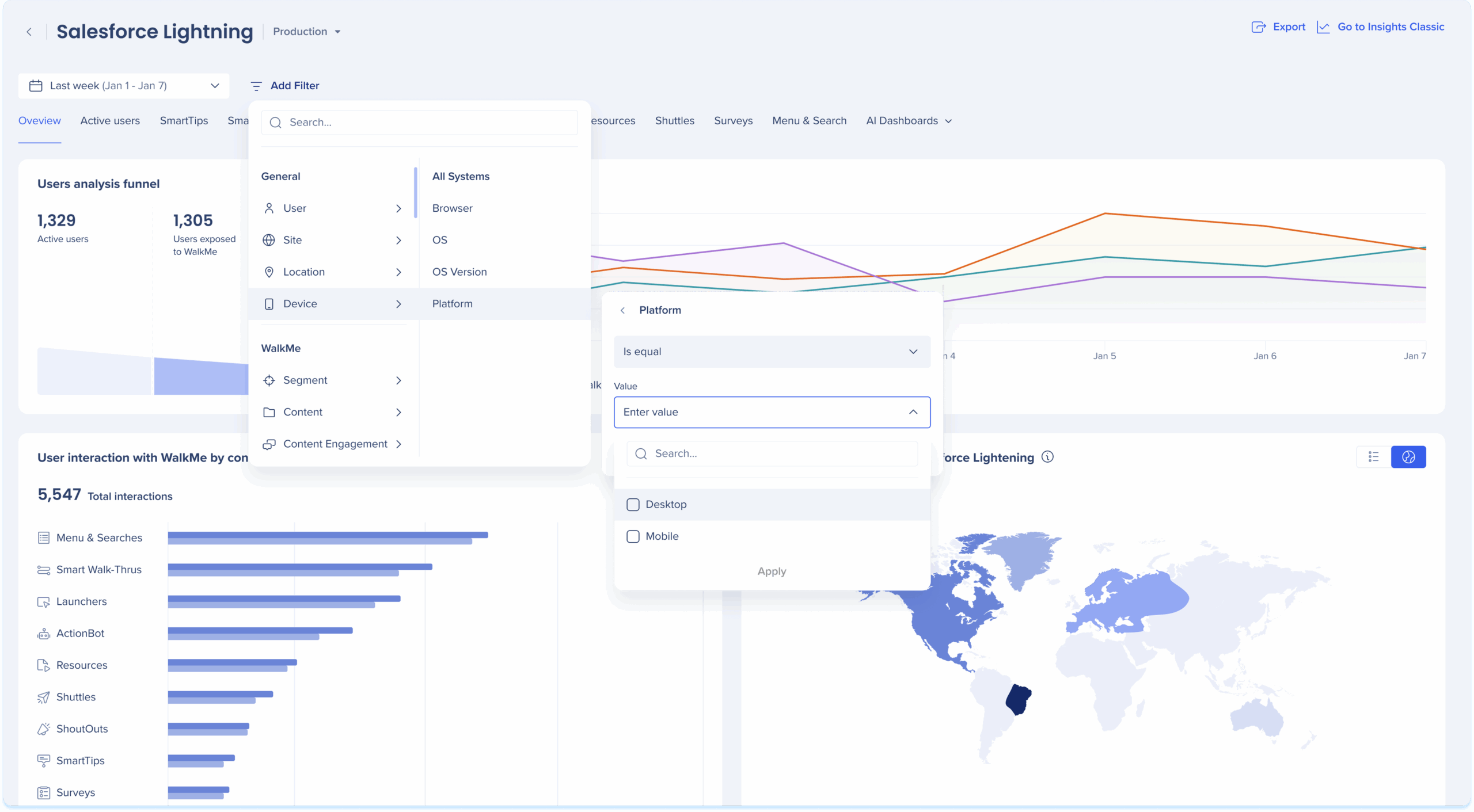Click the Add Filter funnel icon
The height and width of the screenshot is (812, 1474).
click(x=256, y=86)
